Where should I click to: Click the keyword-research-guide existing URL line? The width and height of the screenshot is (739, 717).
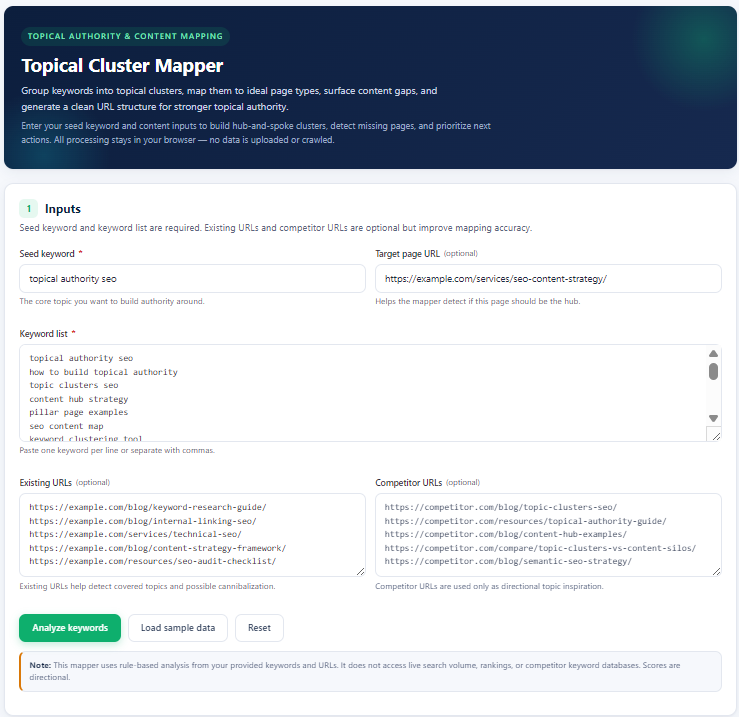click(x=148, y=507)
